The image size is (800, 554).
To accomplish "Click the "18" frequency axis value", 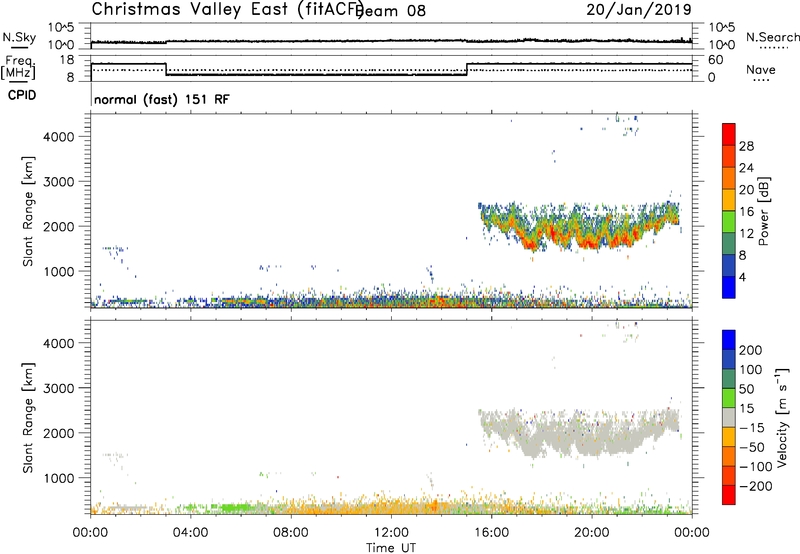I will click(66, 60).
